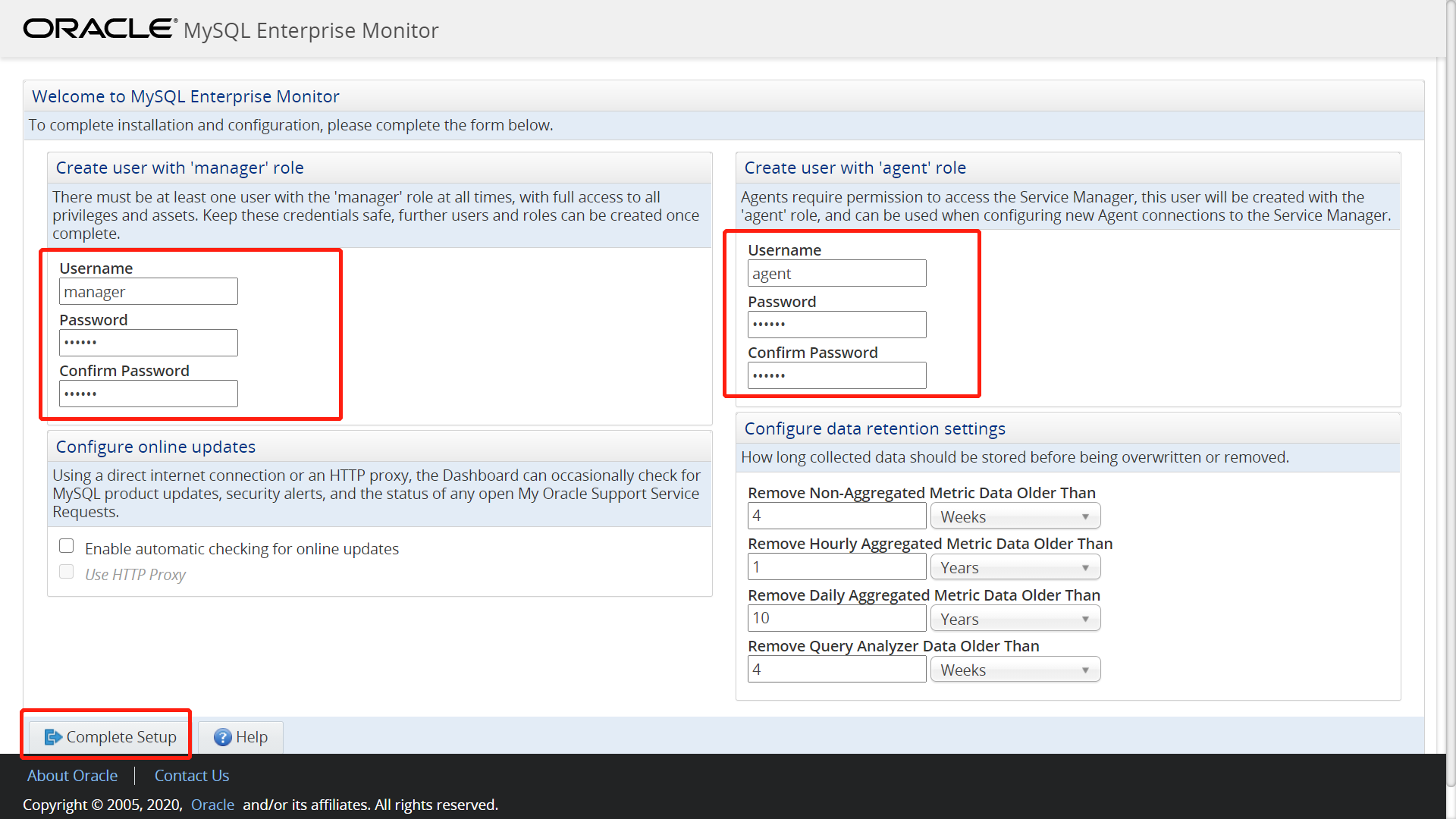
Task: Click the Complete Setup arrow icon
Action: [52, 737]
